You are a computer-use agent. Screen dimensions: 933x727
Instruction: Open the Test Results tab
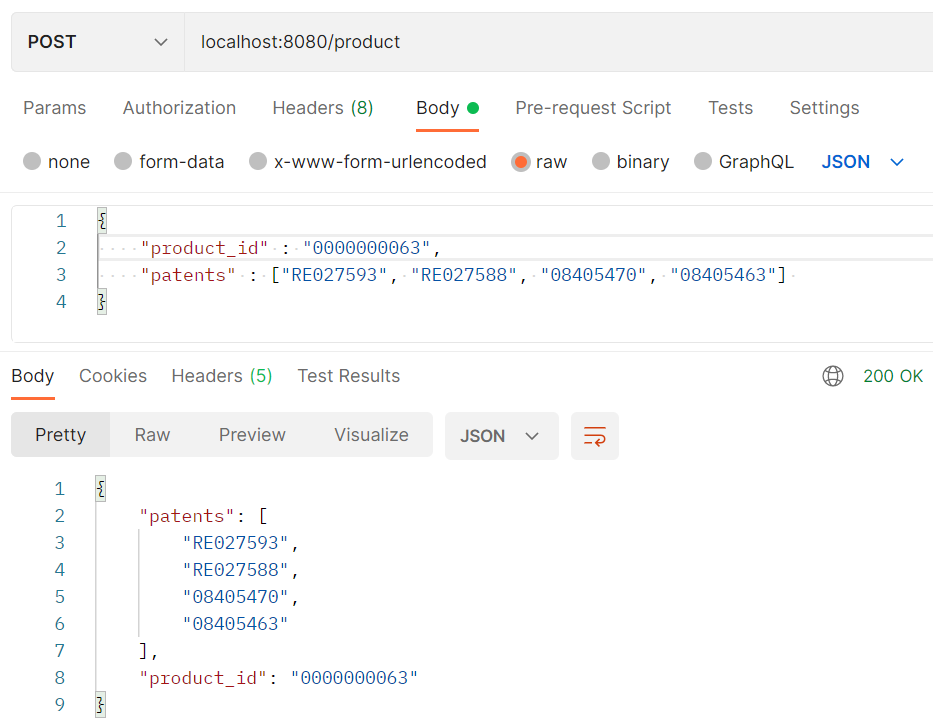coord(349,376)
